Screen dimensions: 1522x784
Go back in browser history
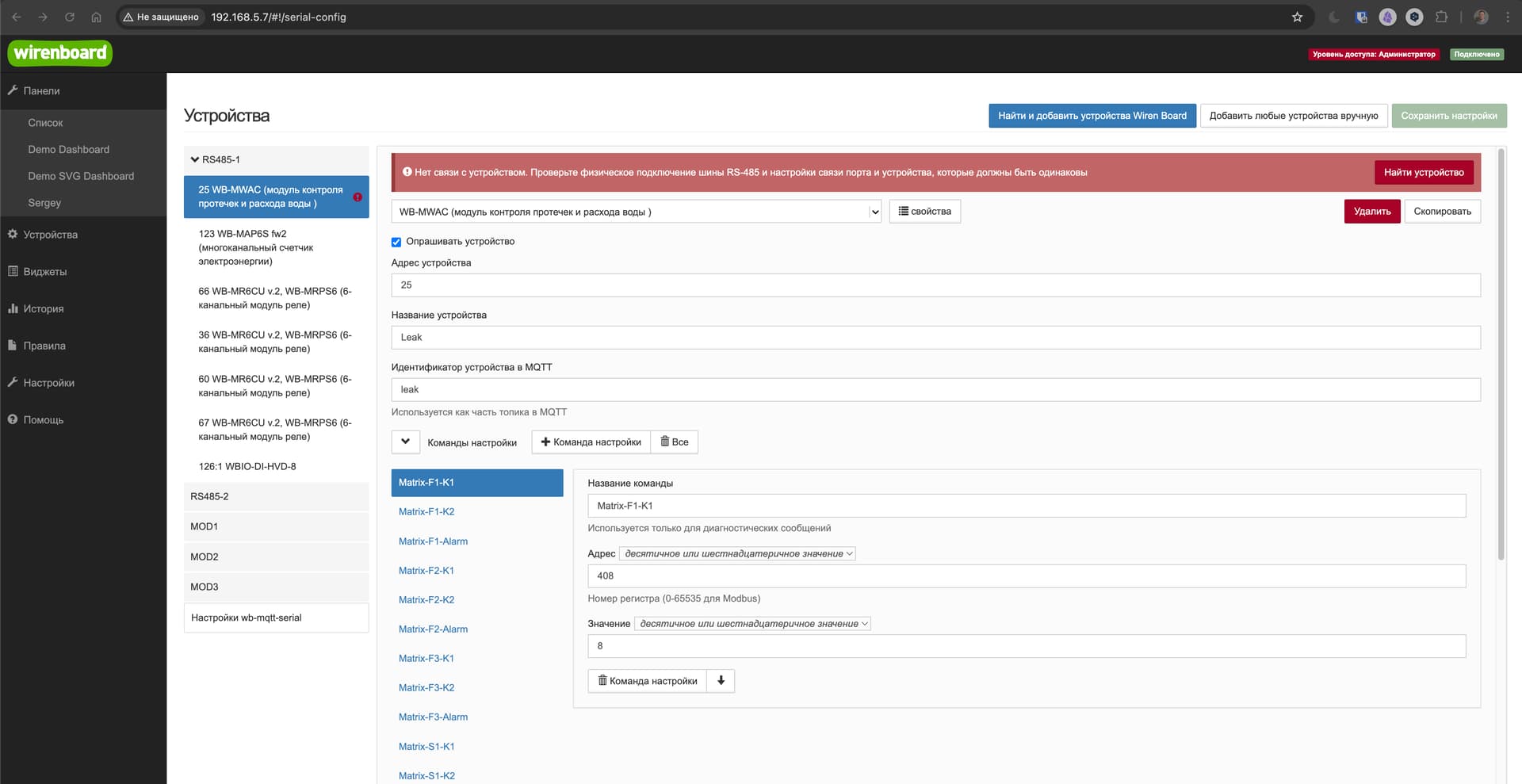tap(17, 17)
